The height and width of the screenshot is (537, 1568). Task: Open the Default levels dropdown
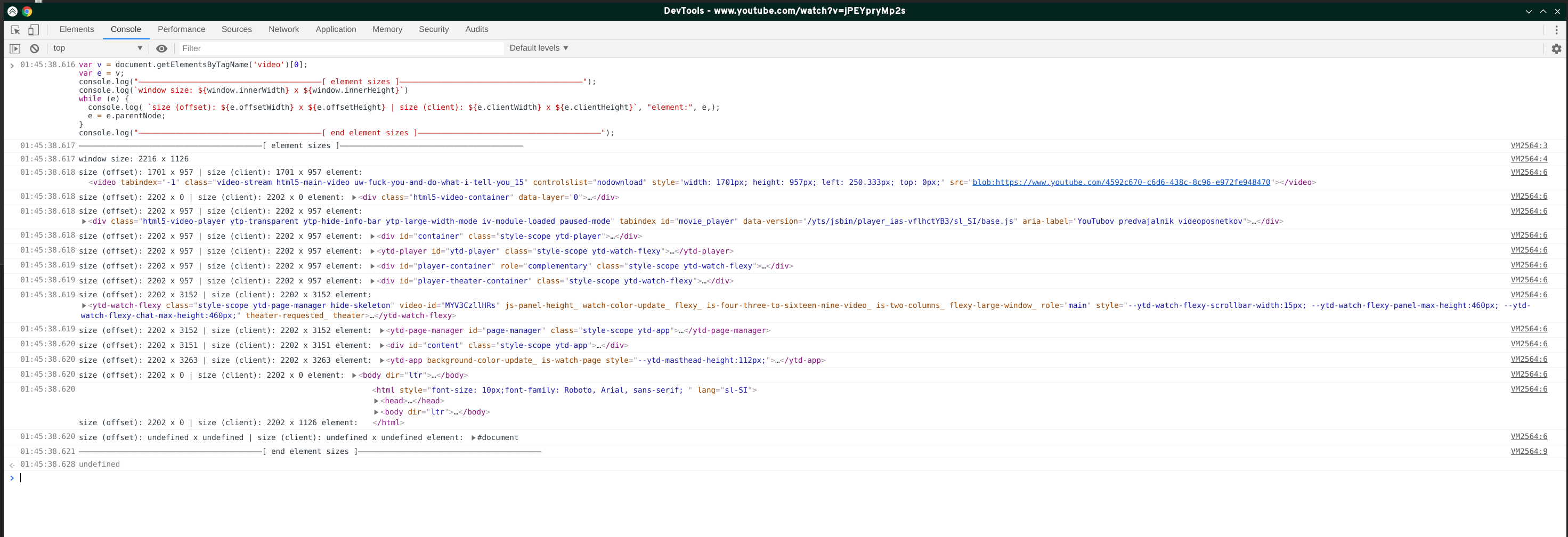(x=539, y=48)
